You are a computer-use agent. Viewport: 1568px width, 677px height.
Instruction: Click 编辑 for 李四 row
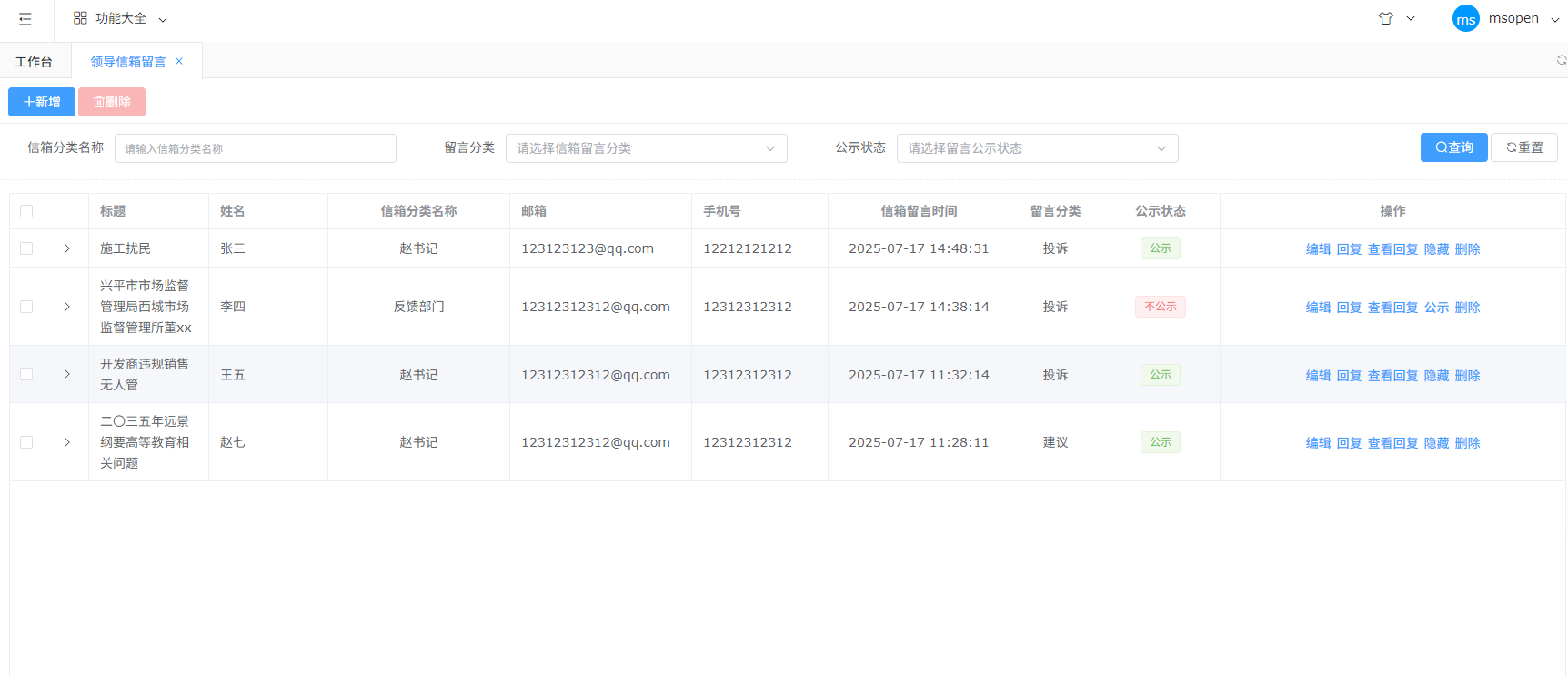click(x=1318, y=308)
